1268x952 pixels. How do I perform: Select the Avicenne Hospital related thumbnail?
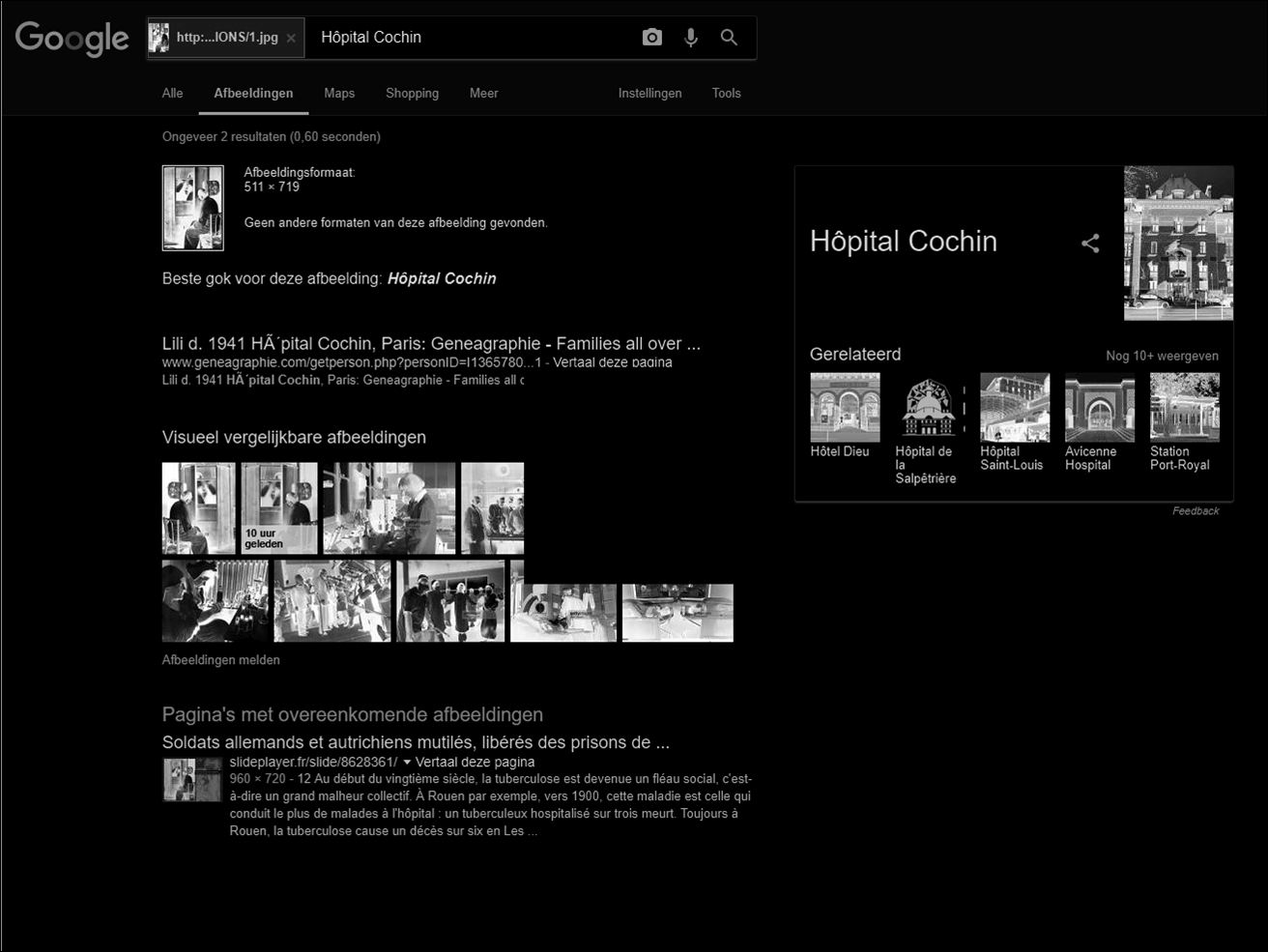1099,408
